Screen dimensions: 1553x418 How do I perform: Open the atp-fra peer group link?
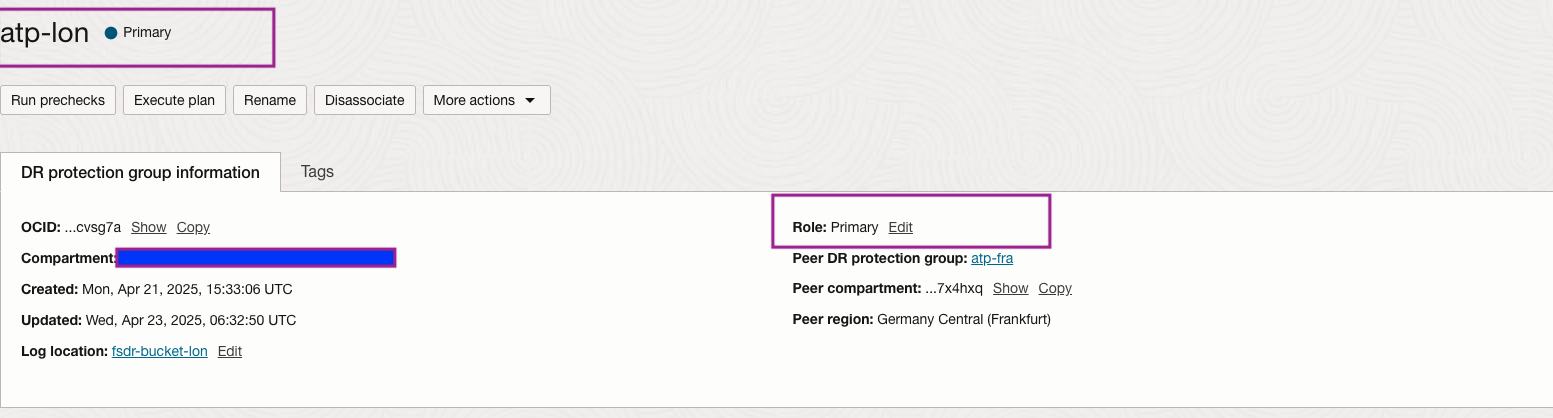click(x=992, y=258)
